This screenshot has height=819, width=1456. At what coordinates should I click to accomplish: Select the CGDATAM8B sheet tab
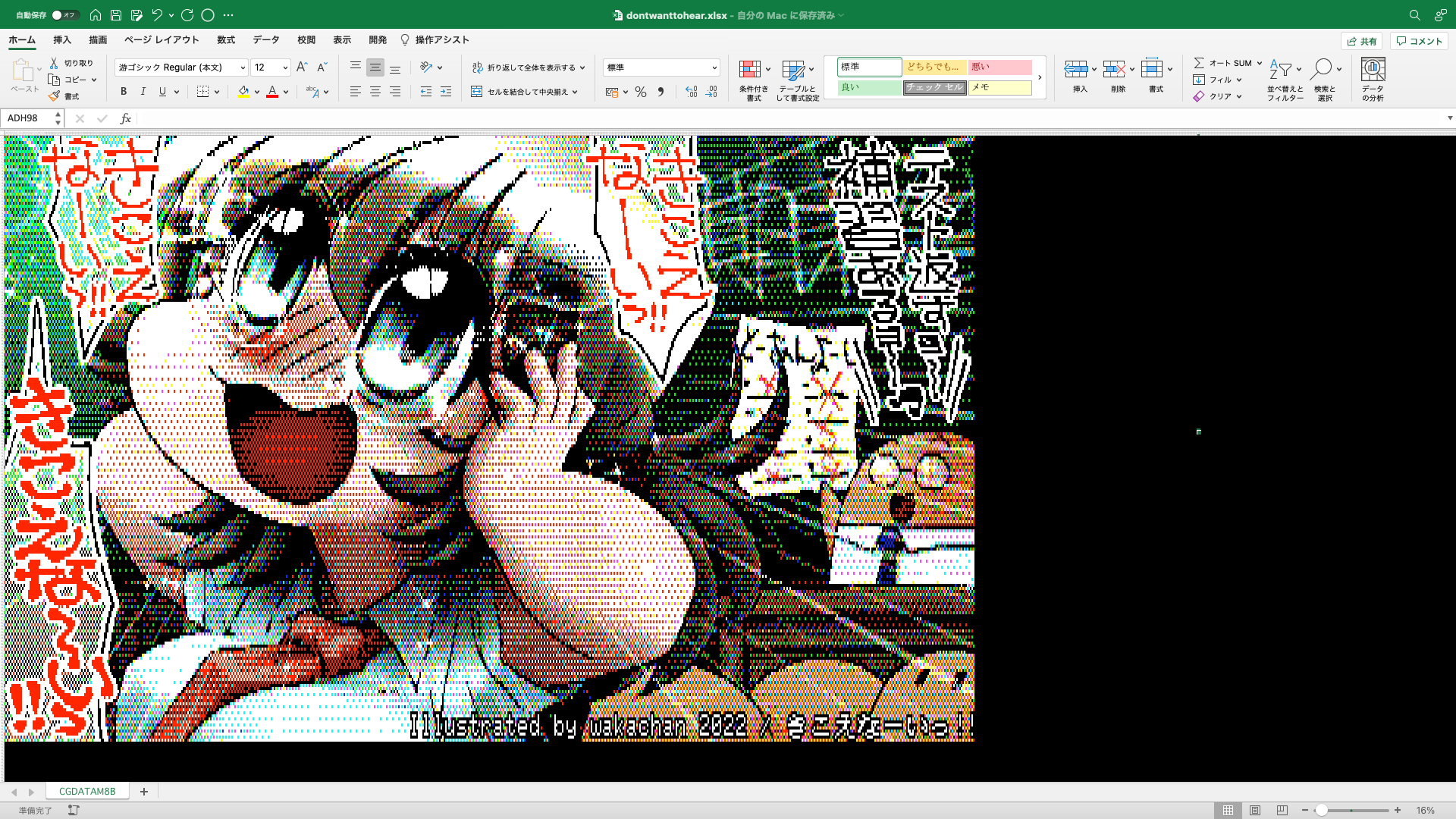[87, 792]
